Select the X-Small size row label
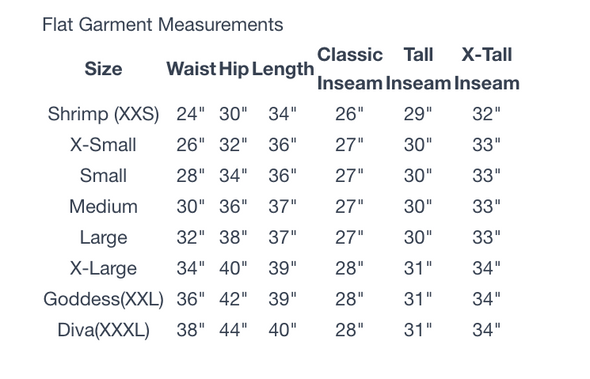Screen dimensions: 590x379 pos(103,145)
